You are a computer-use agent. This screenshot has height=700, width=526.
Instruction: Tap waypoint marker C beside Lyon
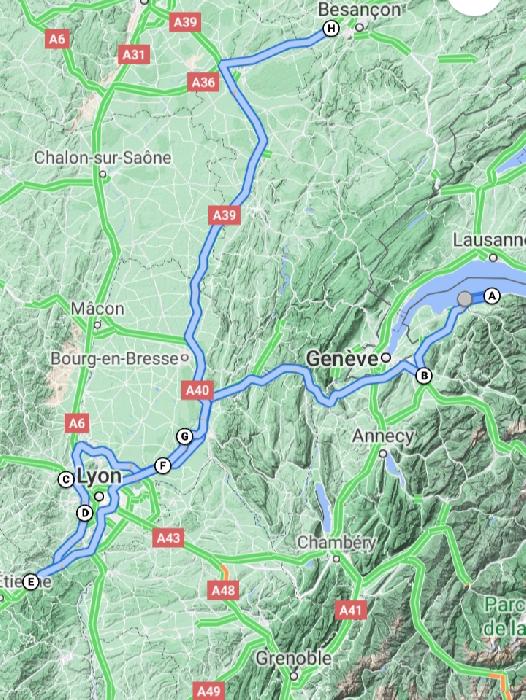66,480
